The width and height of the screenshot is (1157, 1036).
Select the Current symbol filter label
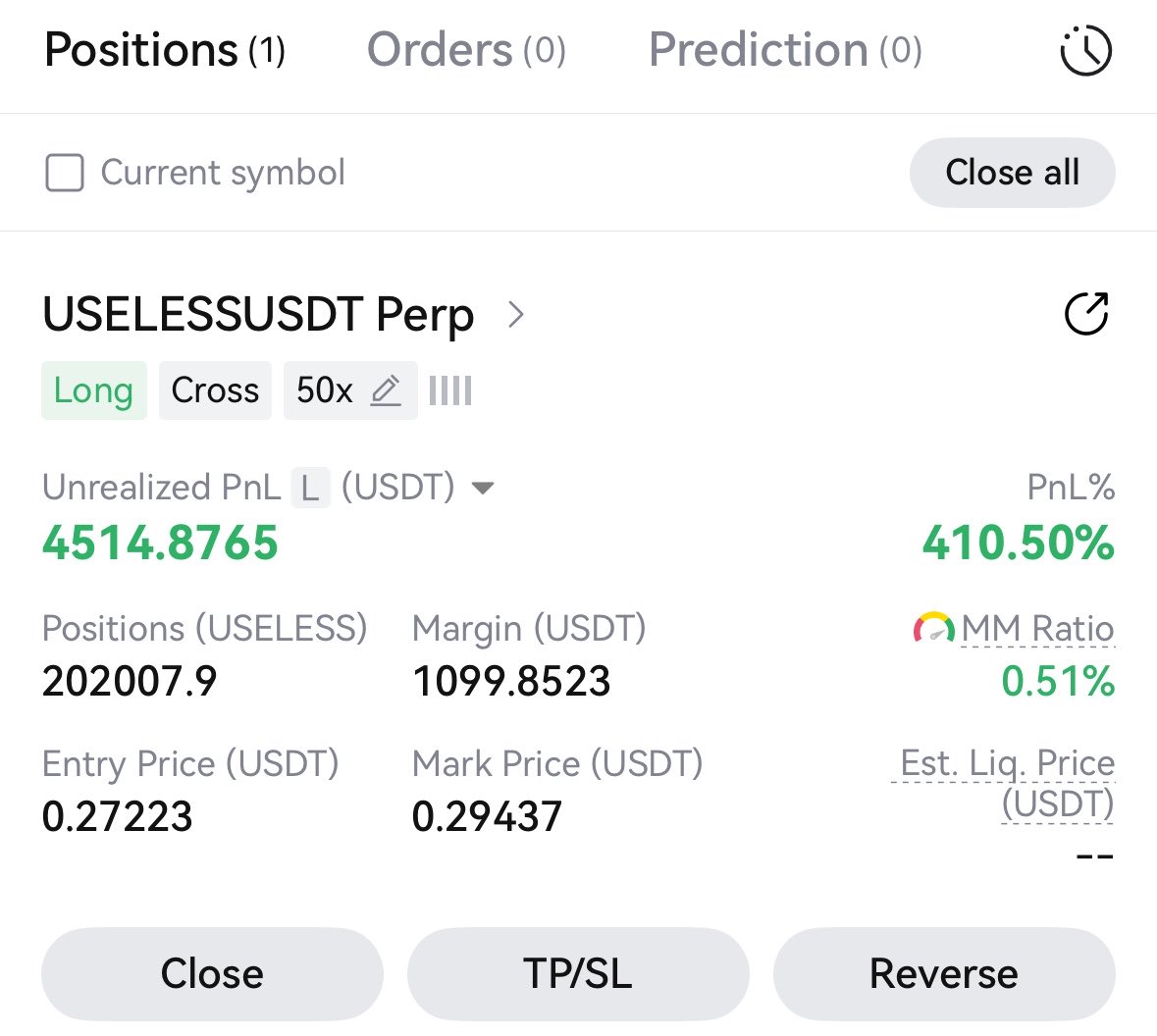point(223,173)
